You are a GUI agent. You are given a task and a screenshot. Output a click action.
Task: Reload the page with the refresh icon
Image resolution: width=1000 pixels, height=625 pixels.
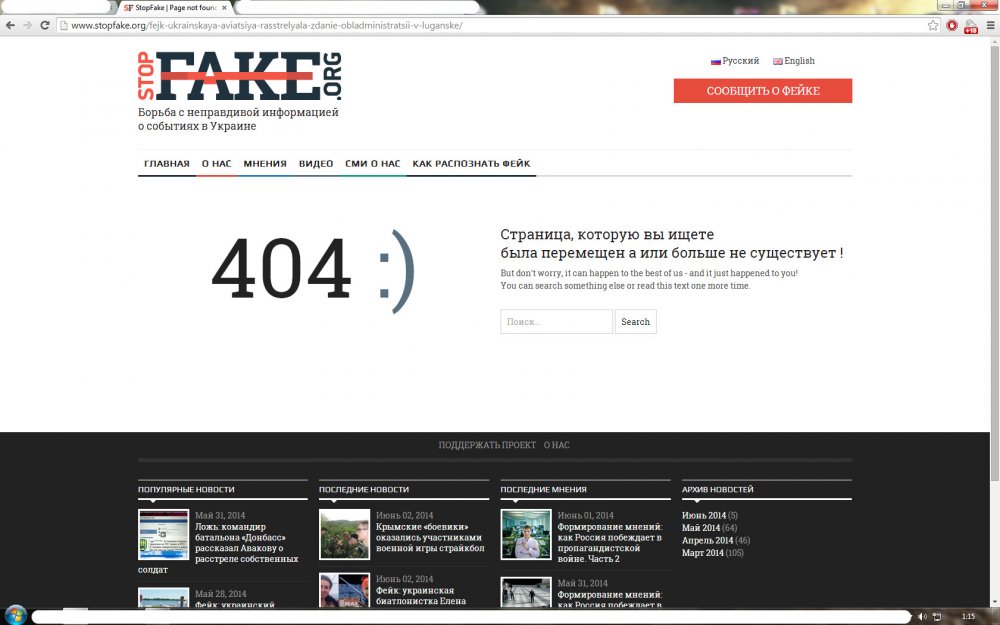(45, 25)
